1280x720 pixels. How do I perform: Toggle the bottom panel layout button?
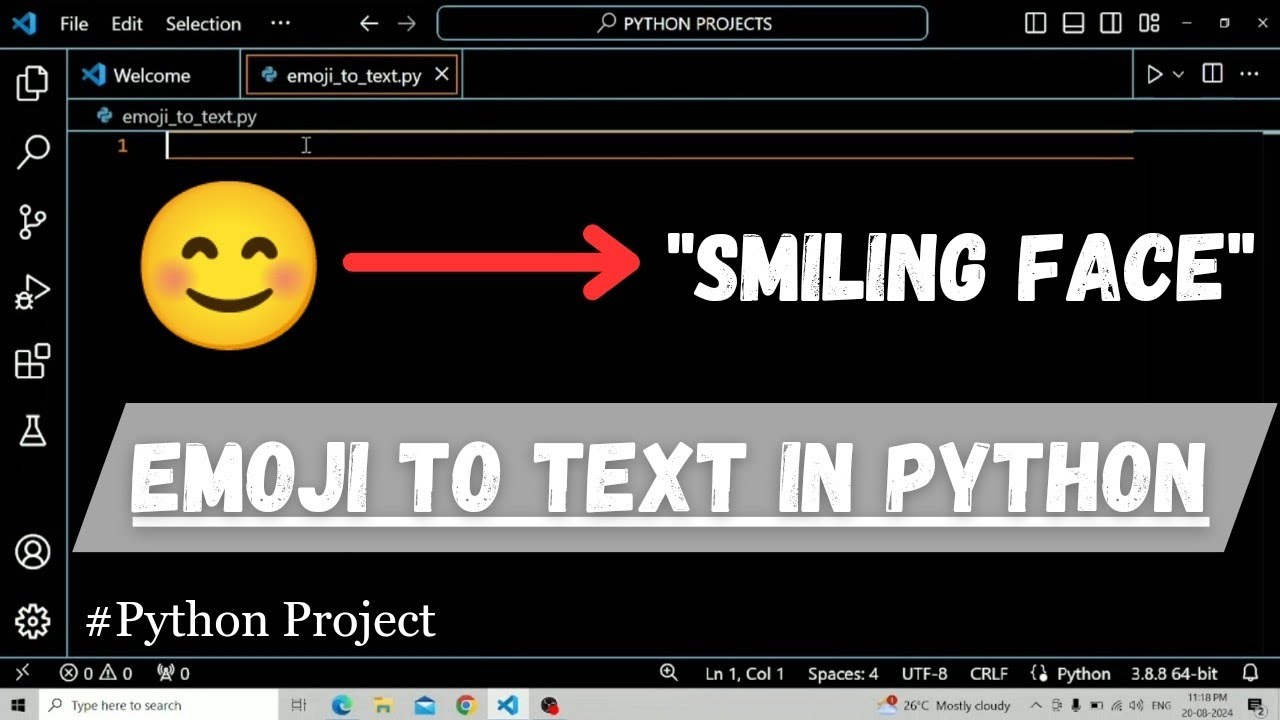1073,23
